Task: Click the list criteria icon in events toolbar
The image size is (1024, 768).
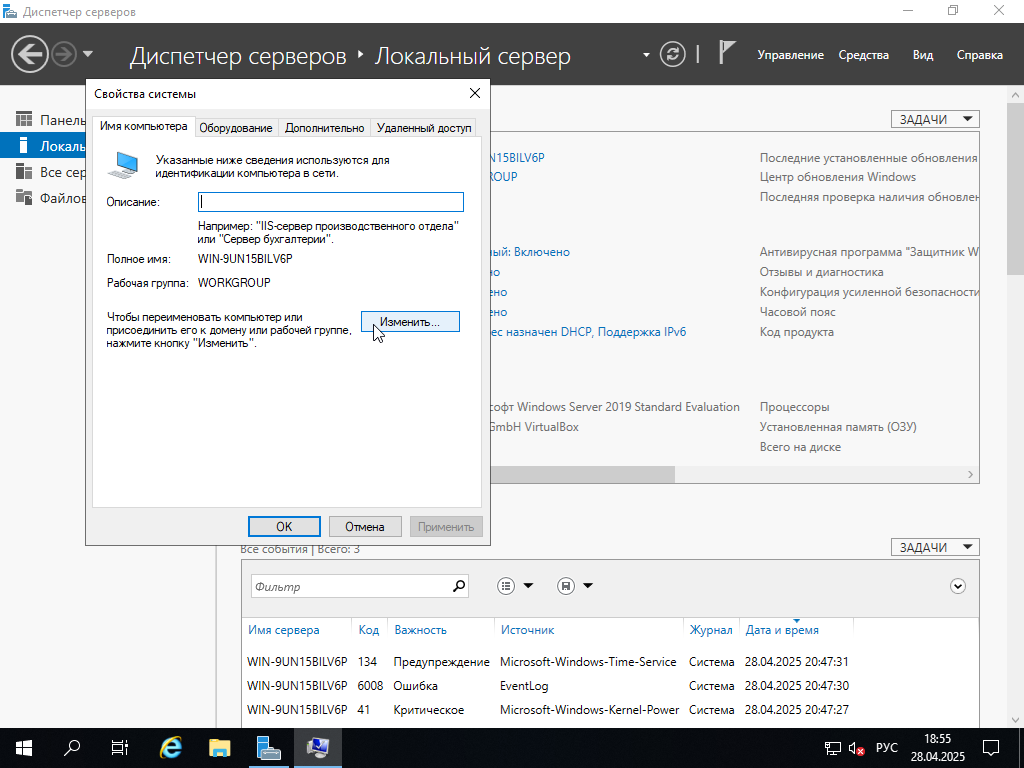Action: [x=506, y=586]
